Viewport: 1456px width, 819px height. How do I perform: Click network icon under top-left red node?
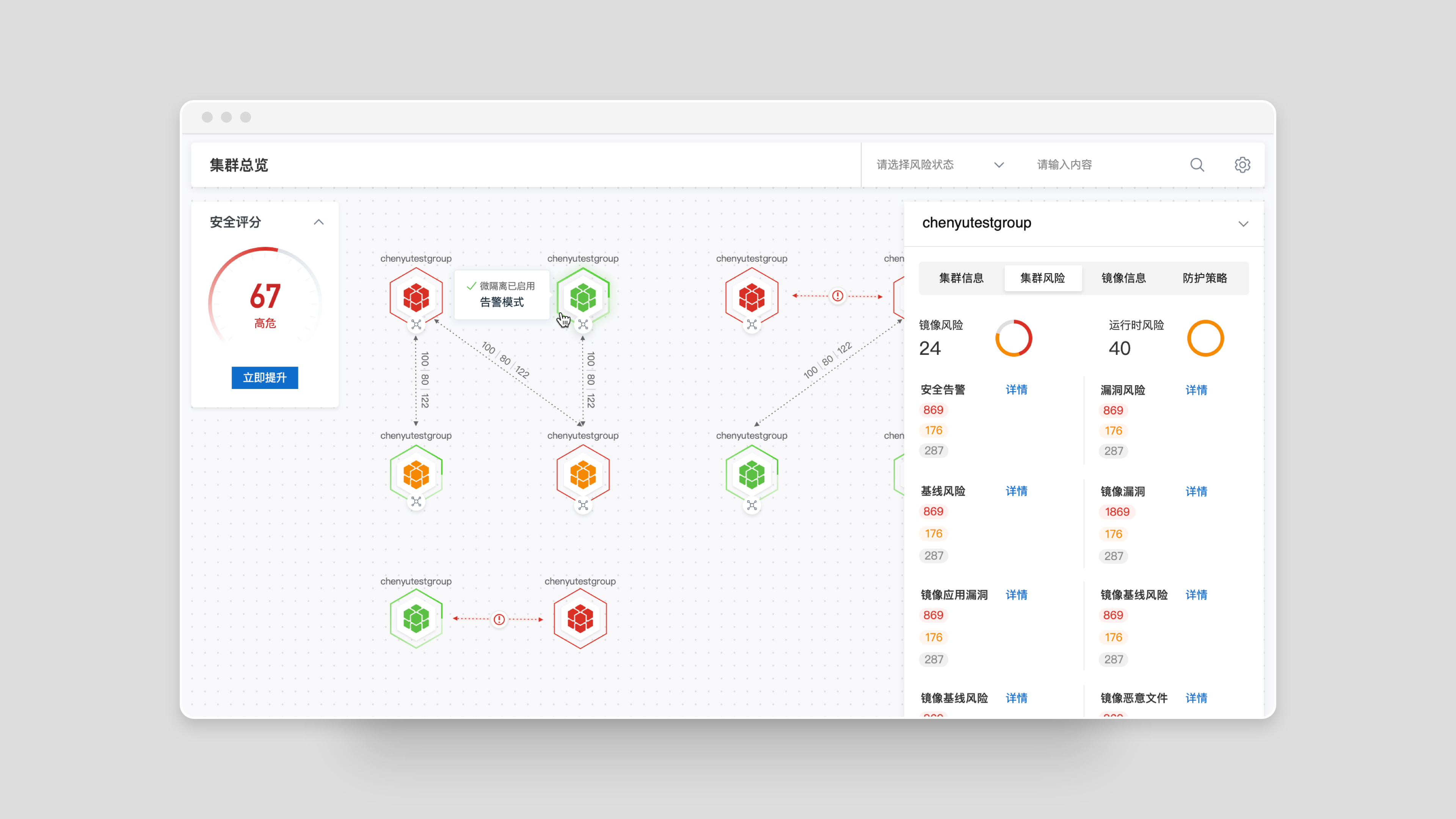tap(416, 325)
